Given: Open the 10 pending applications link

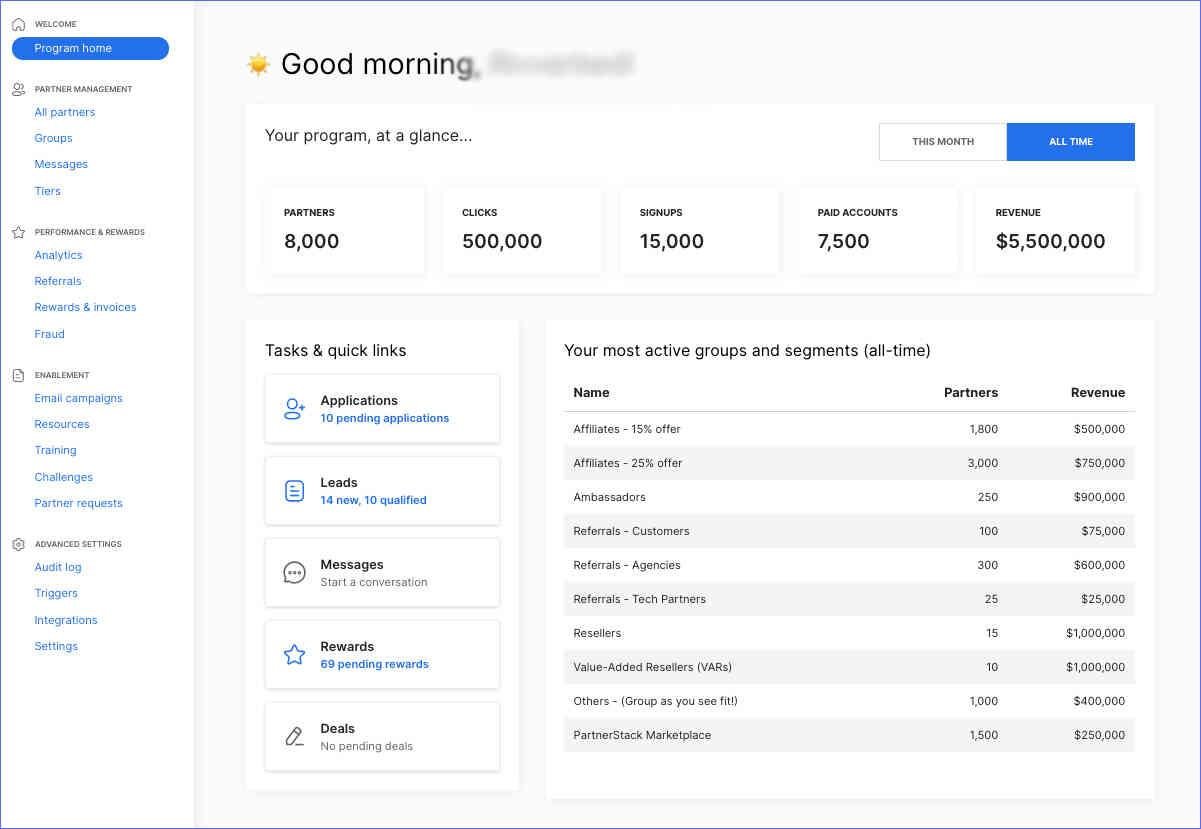Looking at the screenshot, I should click(x=384, y=417).
